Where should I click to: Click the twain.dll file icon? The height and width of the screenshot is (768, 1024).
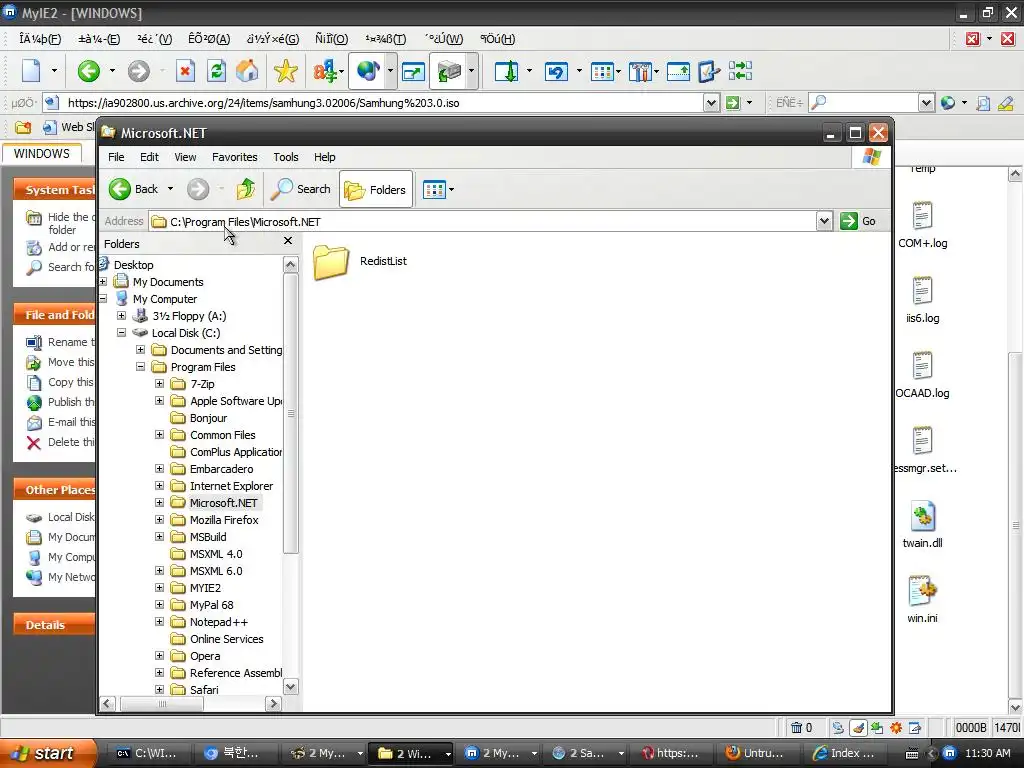[x=922, y=516]
